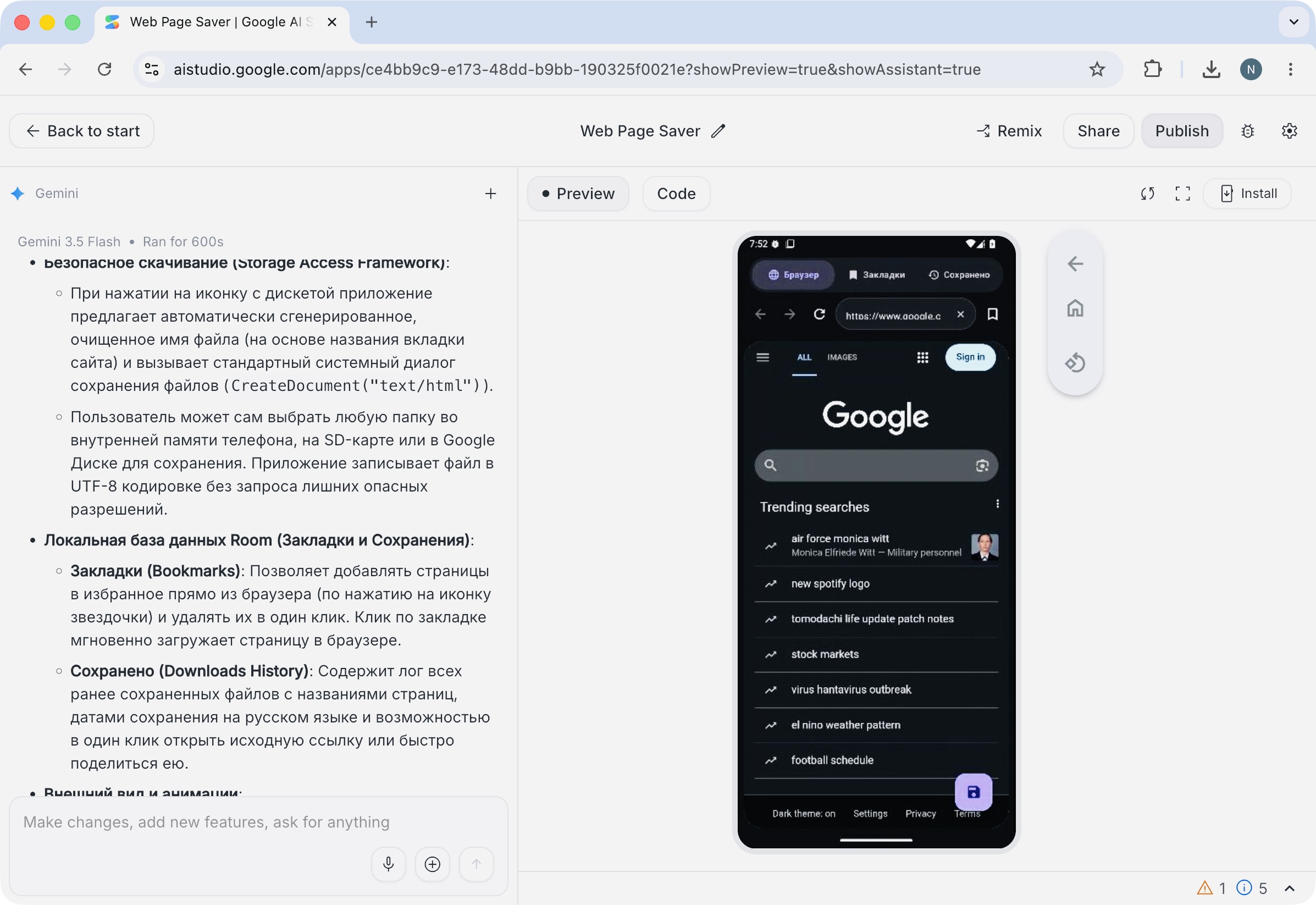This screenshot has width=1316, height=905.
Task: Close the Web Page Saver tab
Action: pyautogui.click(x=332, y=22)
